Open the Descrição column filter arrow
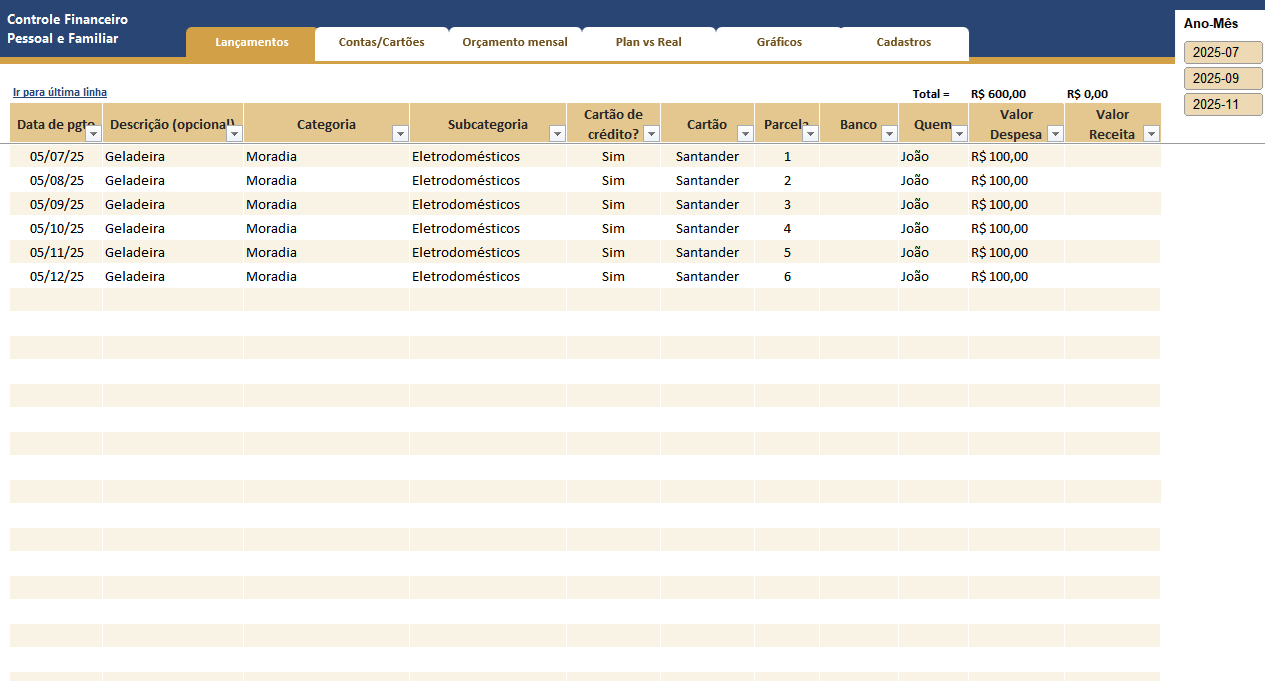Viewport: 1265px width, 681px height. tap(235, 134)
